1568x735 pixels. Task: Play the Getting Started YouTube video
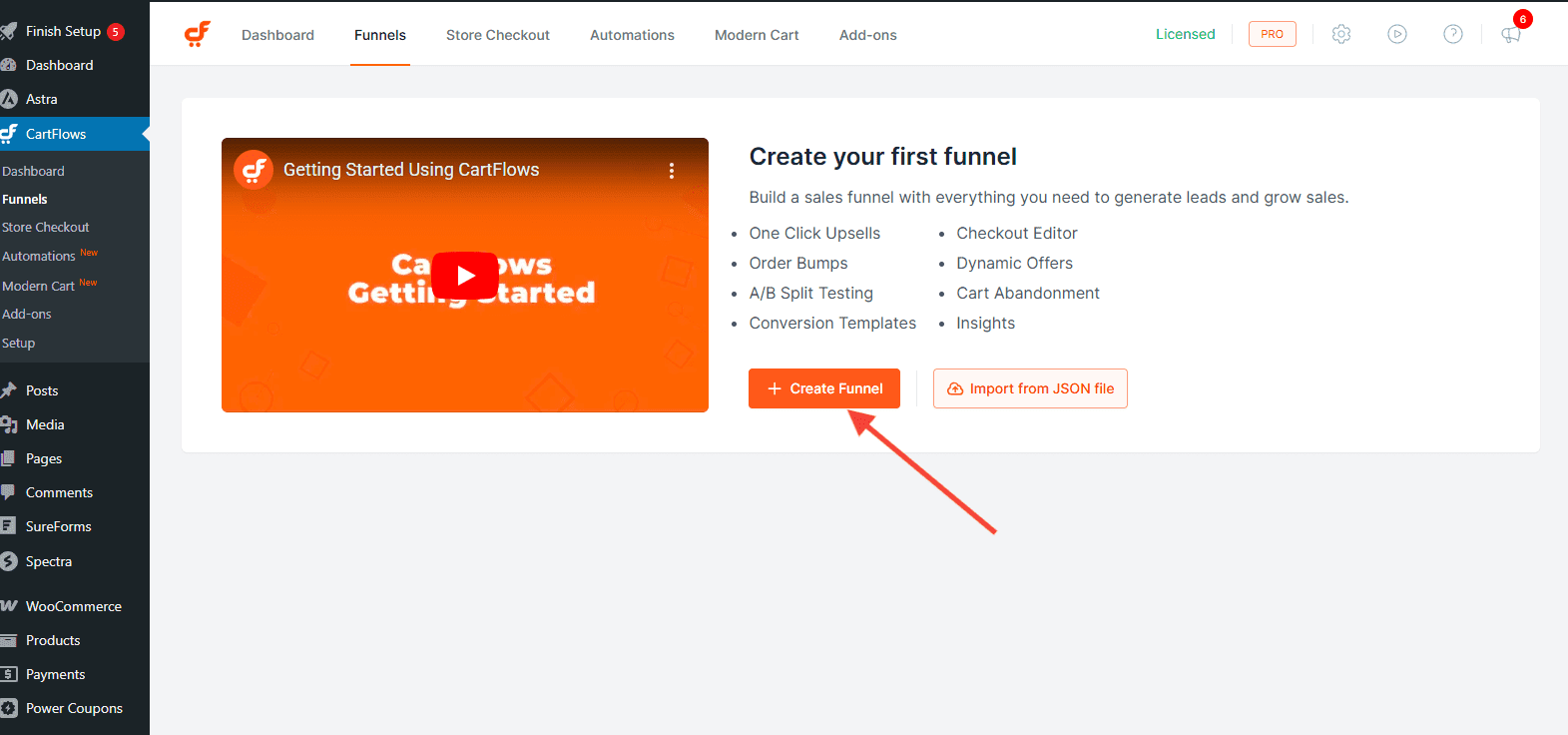[465, 276]
